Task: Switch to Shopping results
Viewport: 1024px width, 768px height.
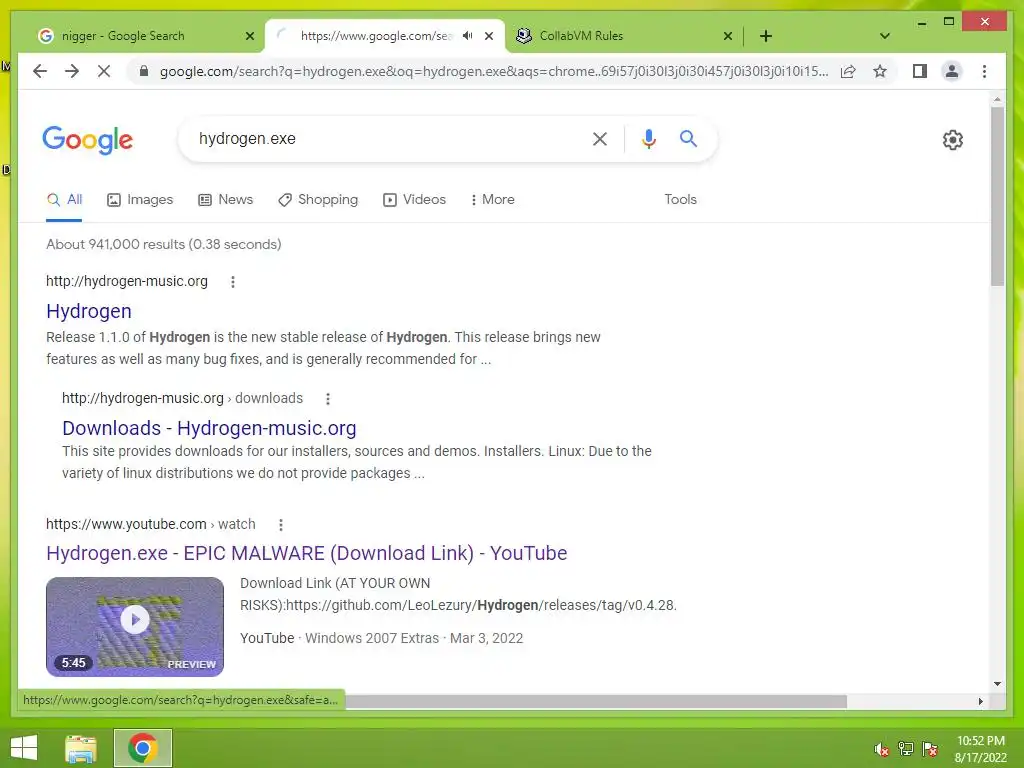Action: pyautogui.click(x=318, y=199)
